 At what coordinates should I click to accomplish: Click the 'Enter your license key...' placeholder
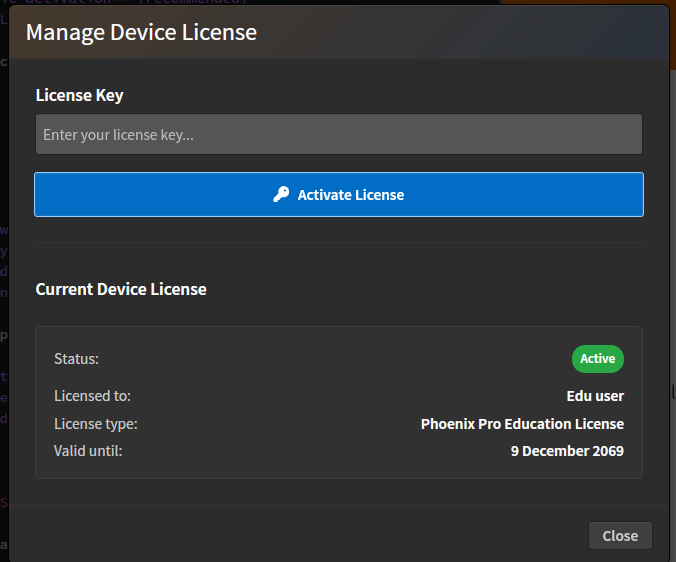coord(118,134)
